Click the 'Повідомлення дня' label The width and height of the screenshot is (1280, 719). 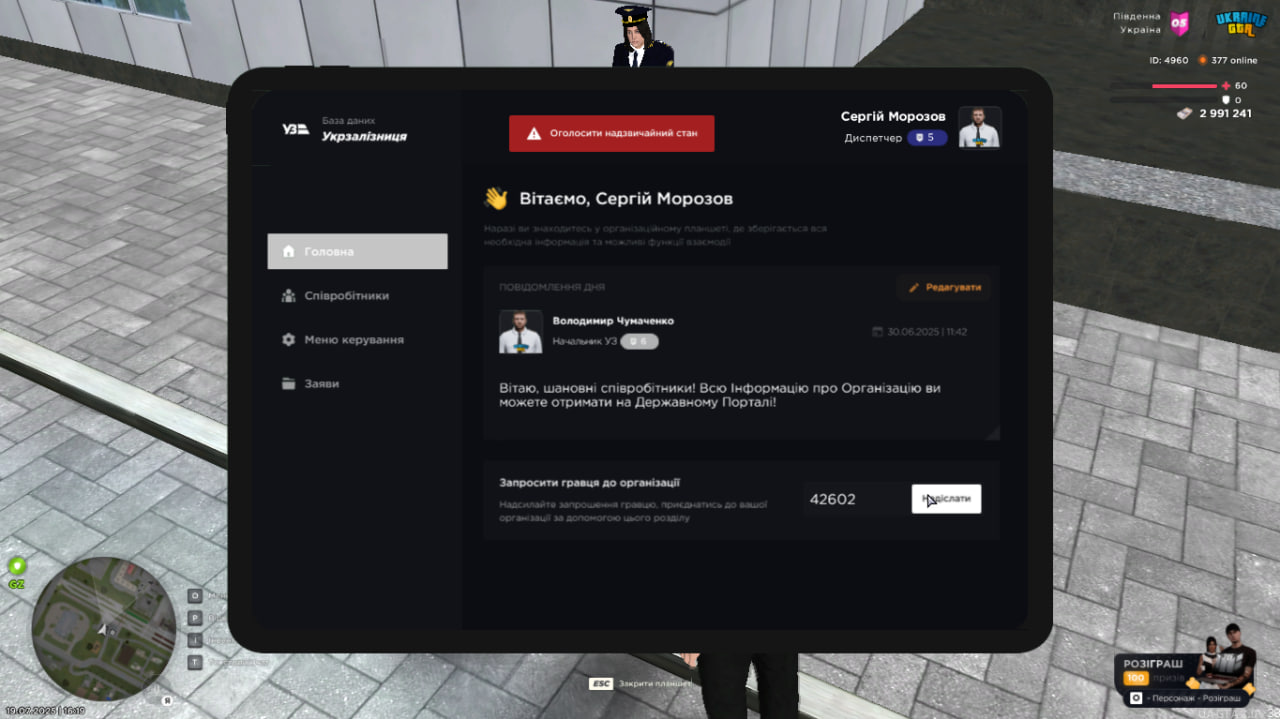552,287
